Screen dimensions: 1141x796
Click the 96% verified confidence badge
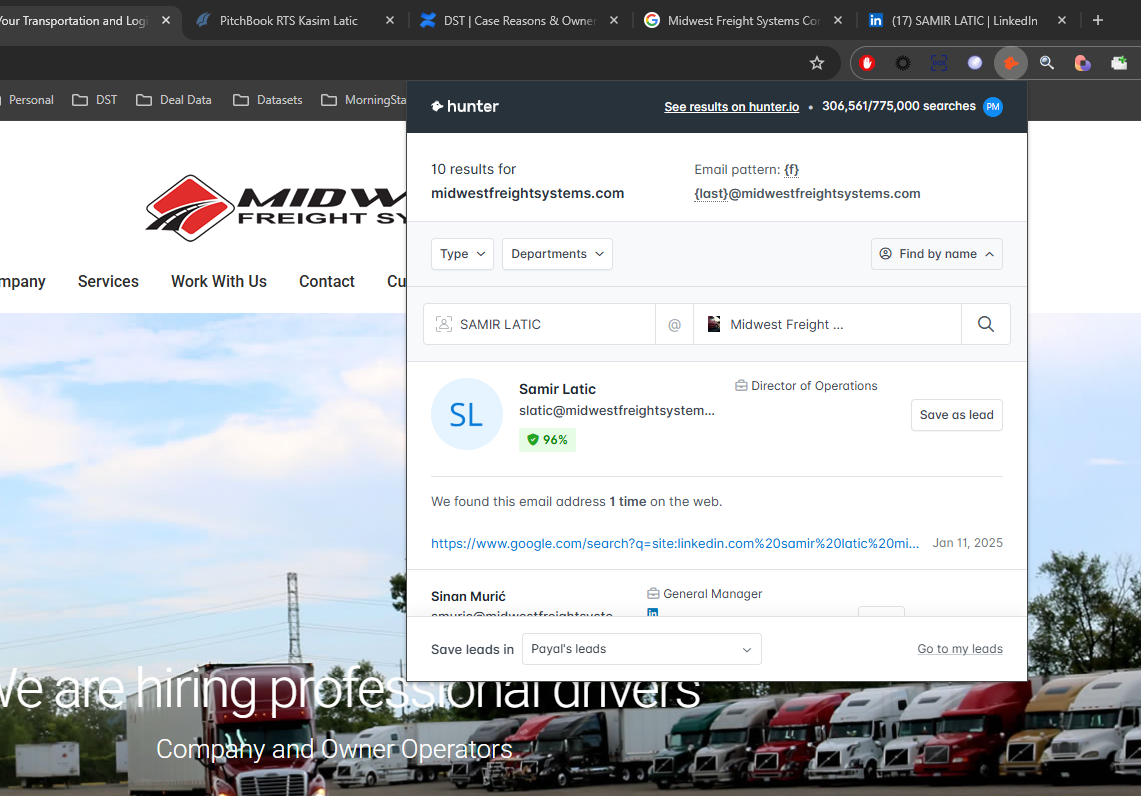click(547, 440)
